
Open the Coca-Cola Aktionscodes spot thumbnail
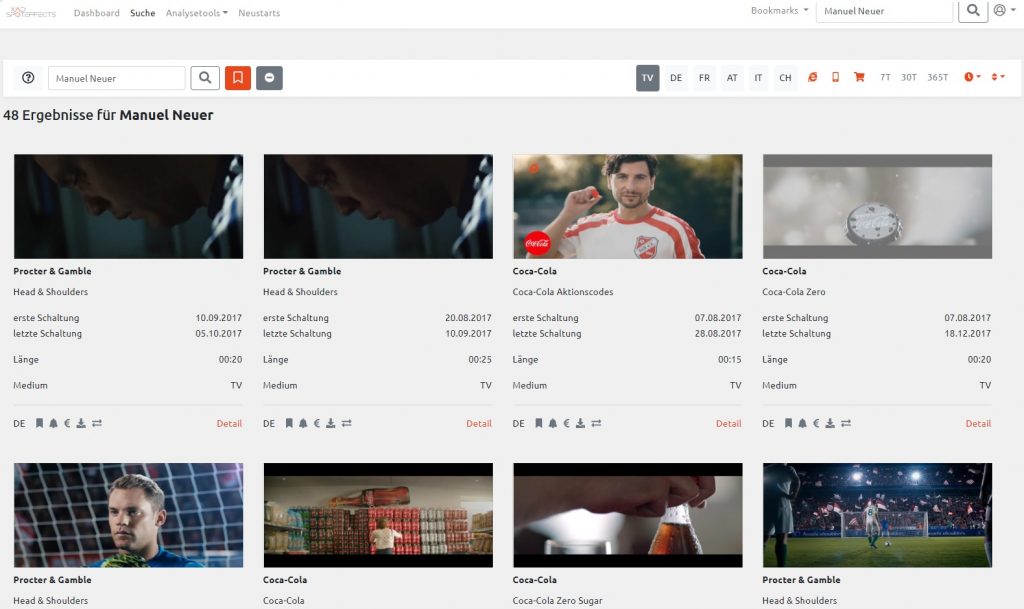(x=628, y=206)
